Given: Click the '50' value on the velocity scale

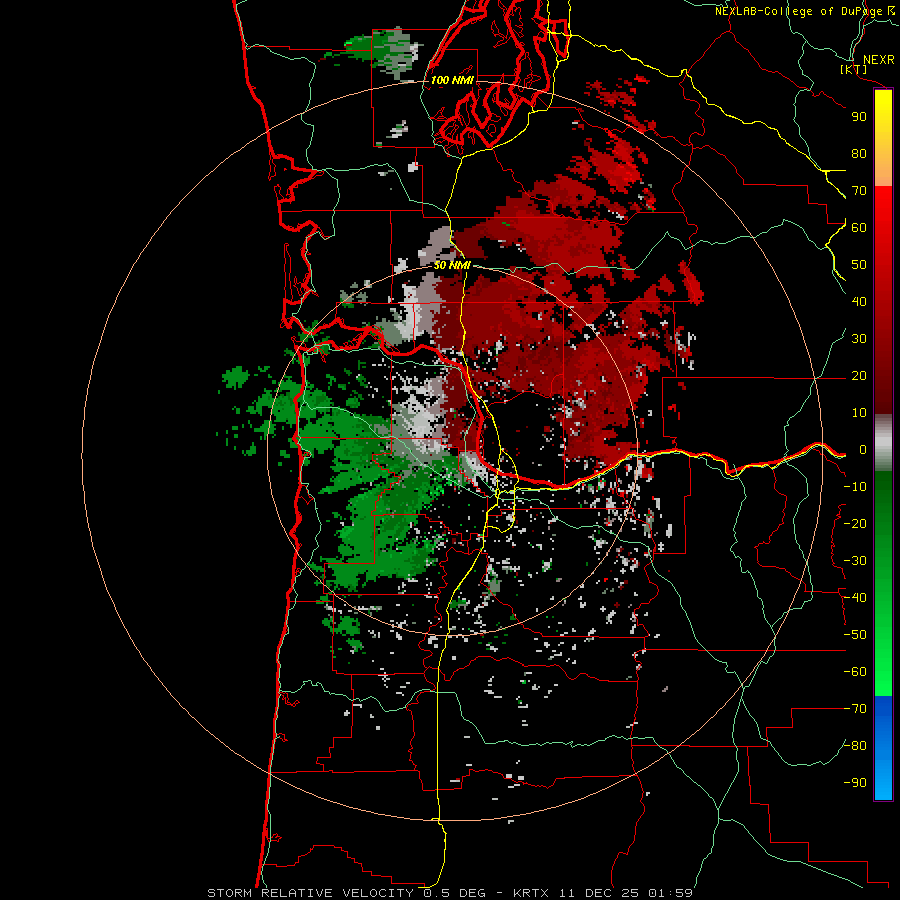Looking at the screenshot, I should coord(859,265).
